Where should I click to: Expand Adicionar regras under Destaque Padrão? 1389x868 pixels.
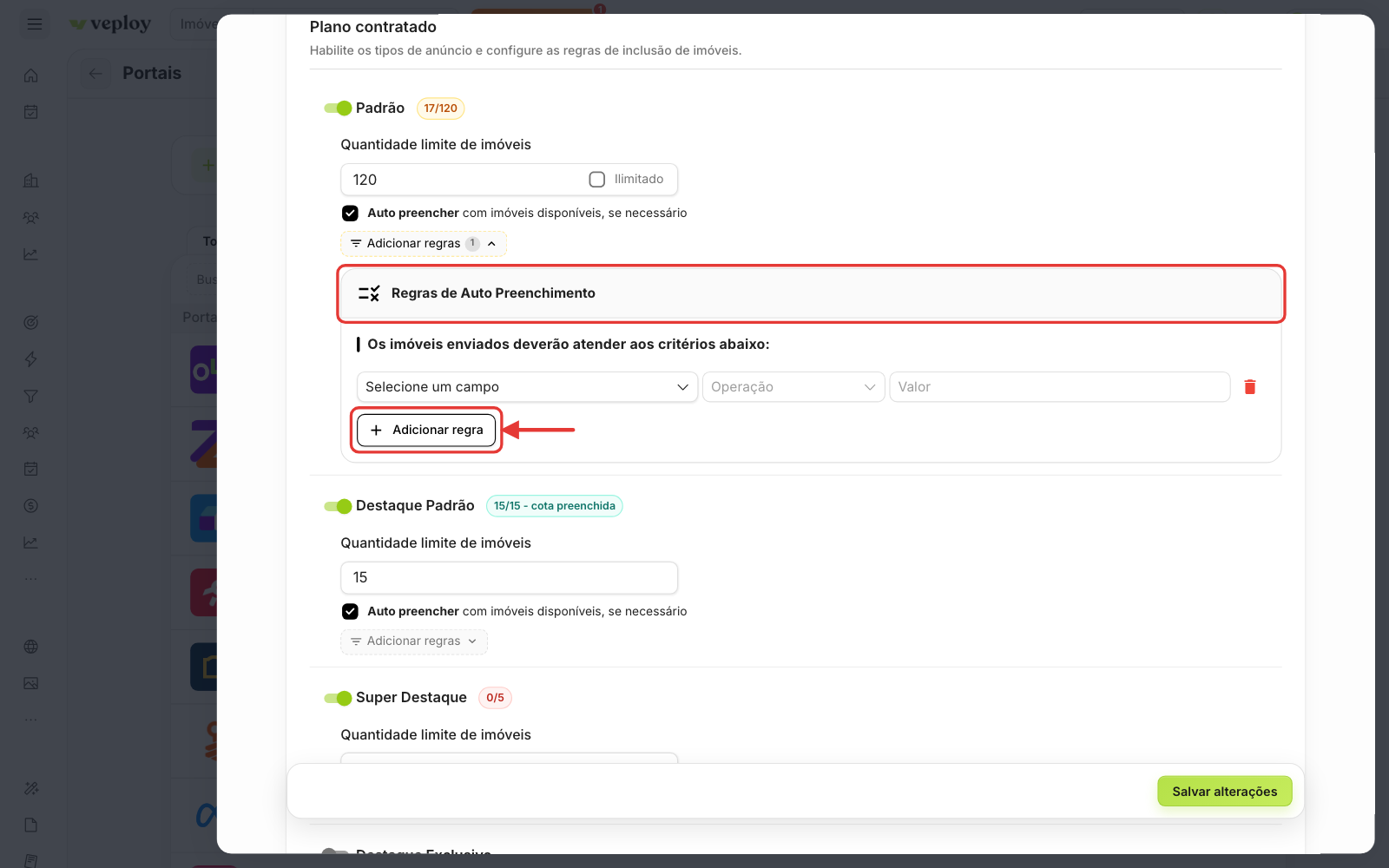(414, 641)
